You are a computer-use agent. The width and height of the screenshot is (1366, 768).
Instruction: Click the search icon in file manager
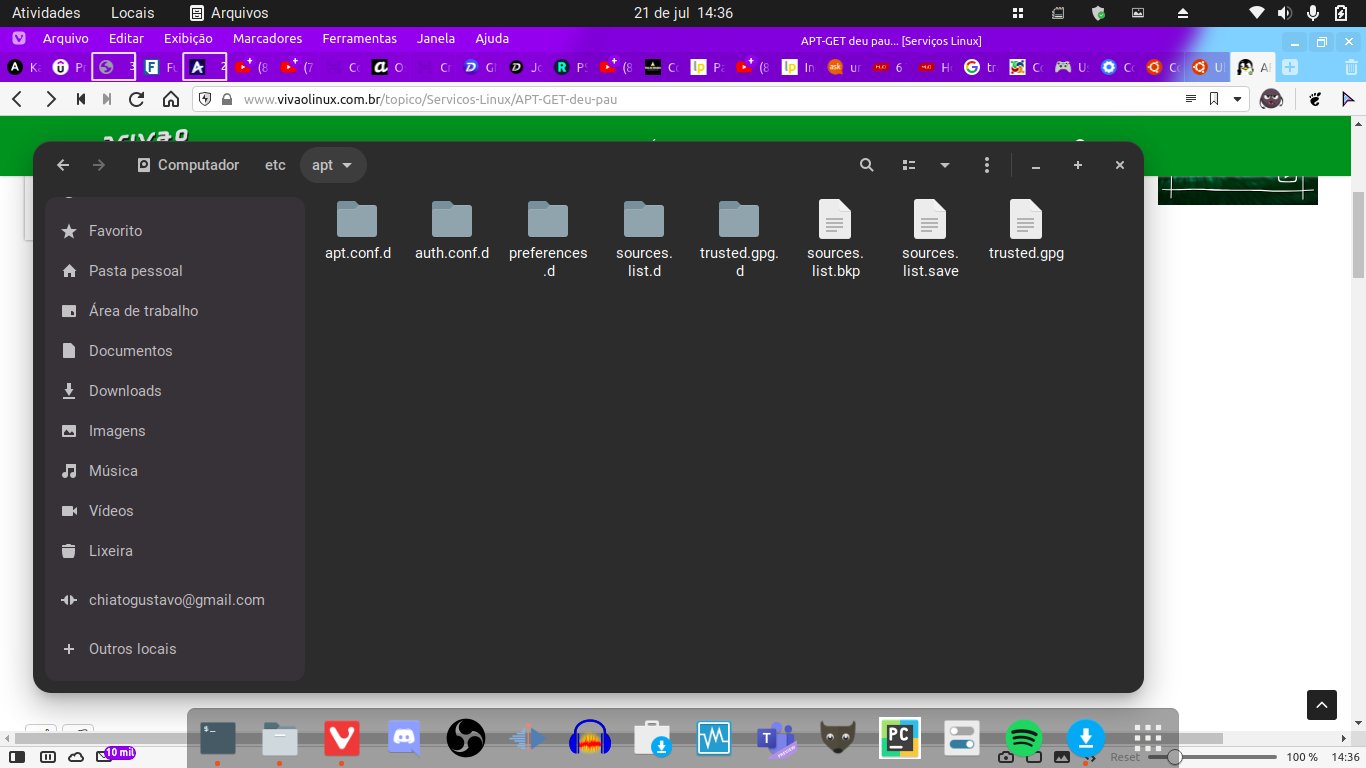click(867, 165)
